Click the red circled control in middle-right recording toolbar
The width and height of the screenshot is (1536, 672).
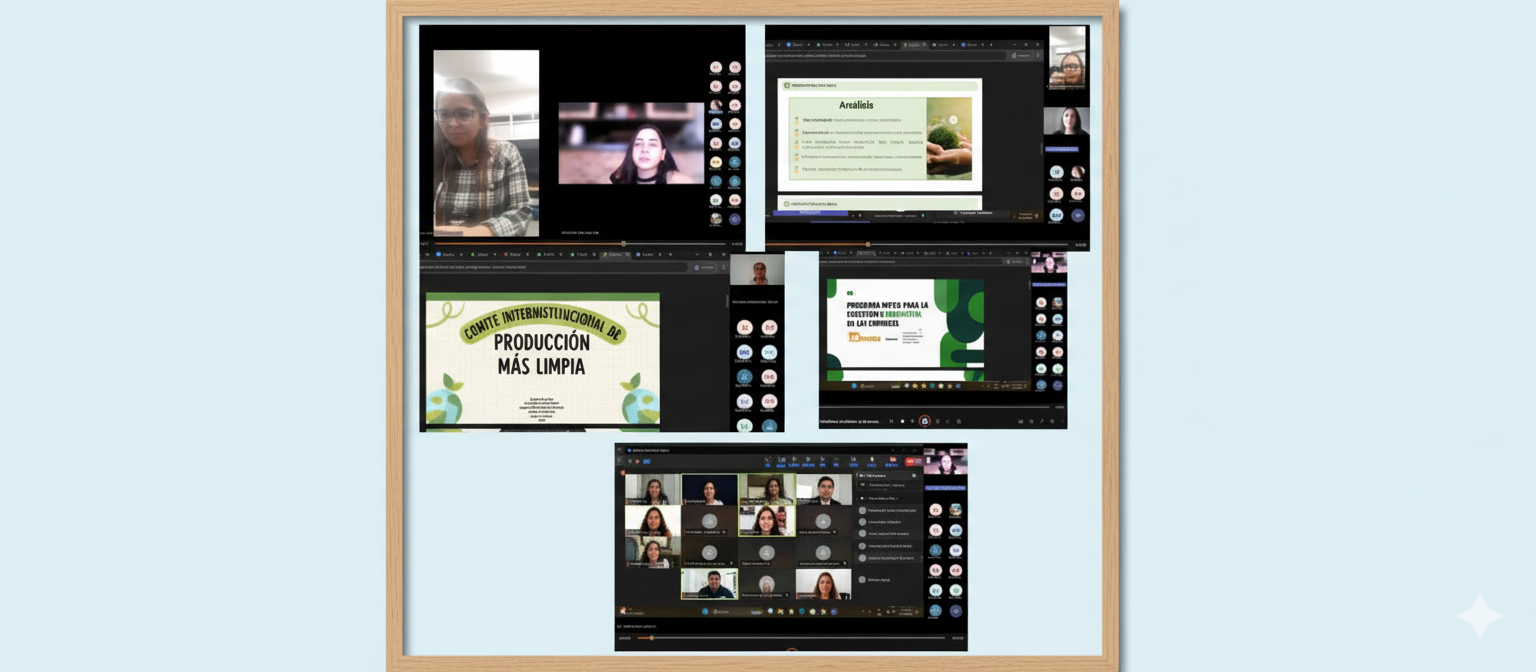pyautogui.click(x=924, y=421)
